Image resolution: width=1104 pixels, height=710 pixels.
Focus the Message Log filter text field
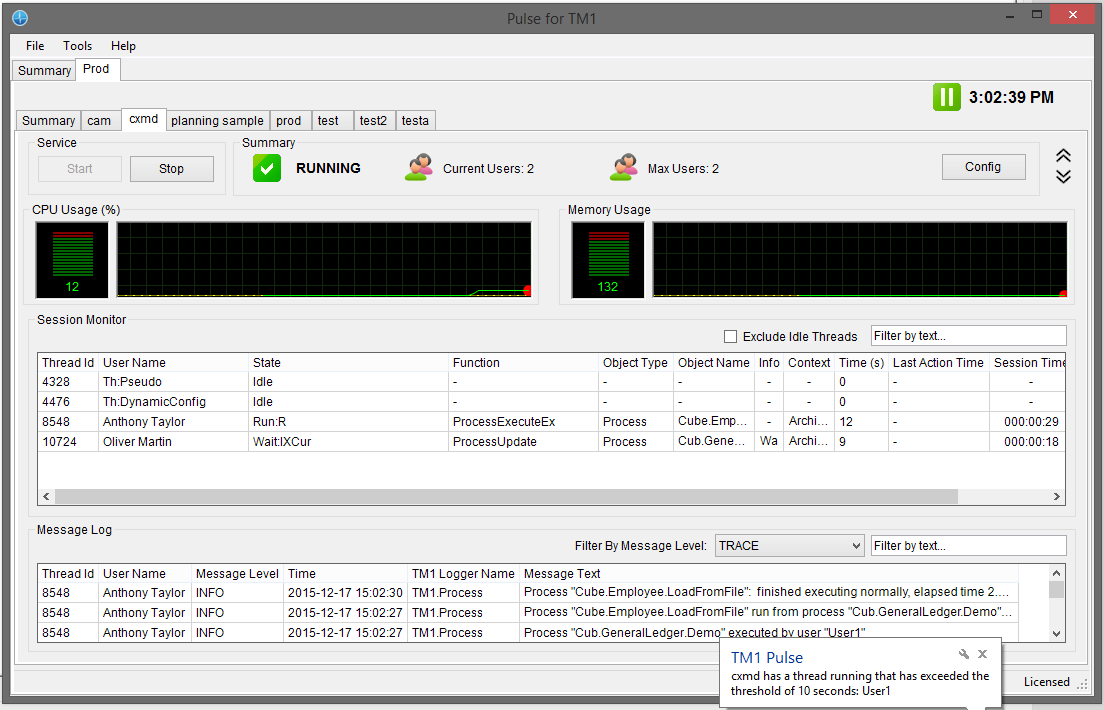coord(969,546)
